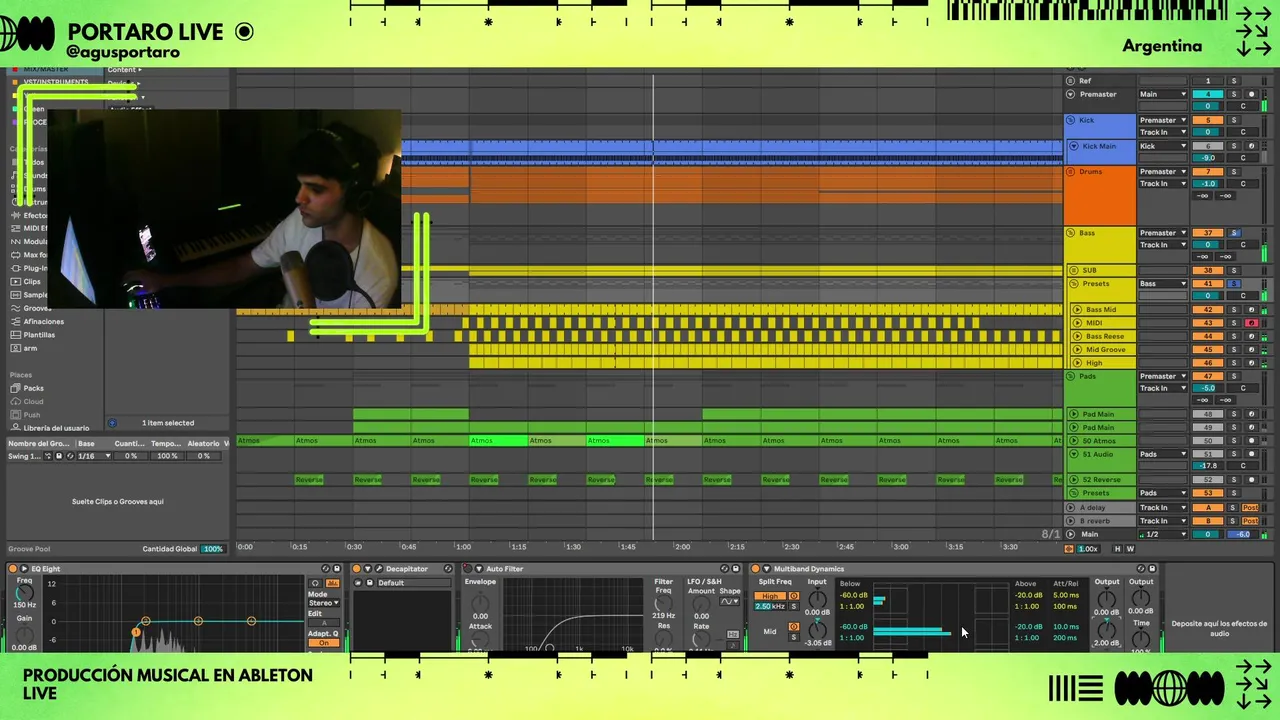Click the H track height button
Screen dimensions: 1280x720
[x=1118, y=548]
